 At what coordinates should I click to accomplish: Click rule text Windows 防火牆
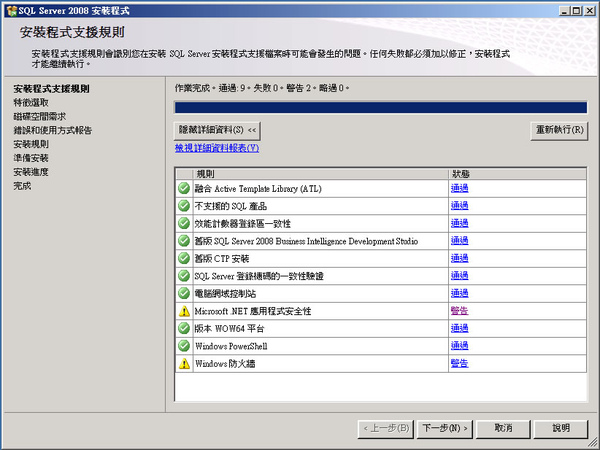pos(225,364)
